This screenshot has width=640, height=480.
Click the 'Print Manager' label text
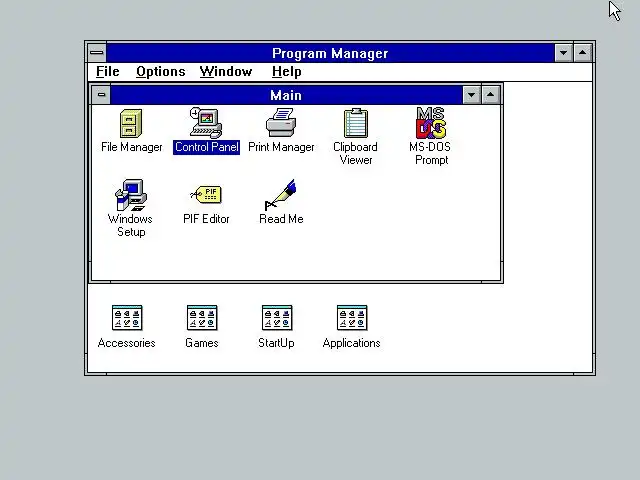coord(281,147)
